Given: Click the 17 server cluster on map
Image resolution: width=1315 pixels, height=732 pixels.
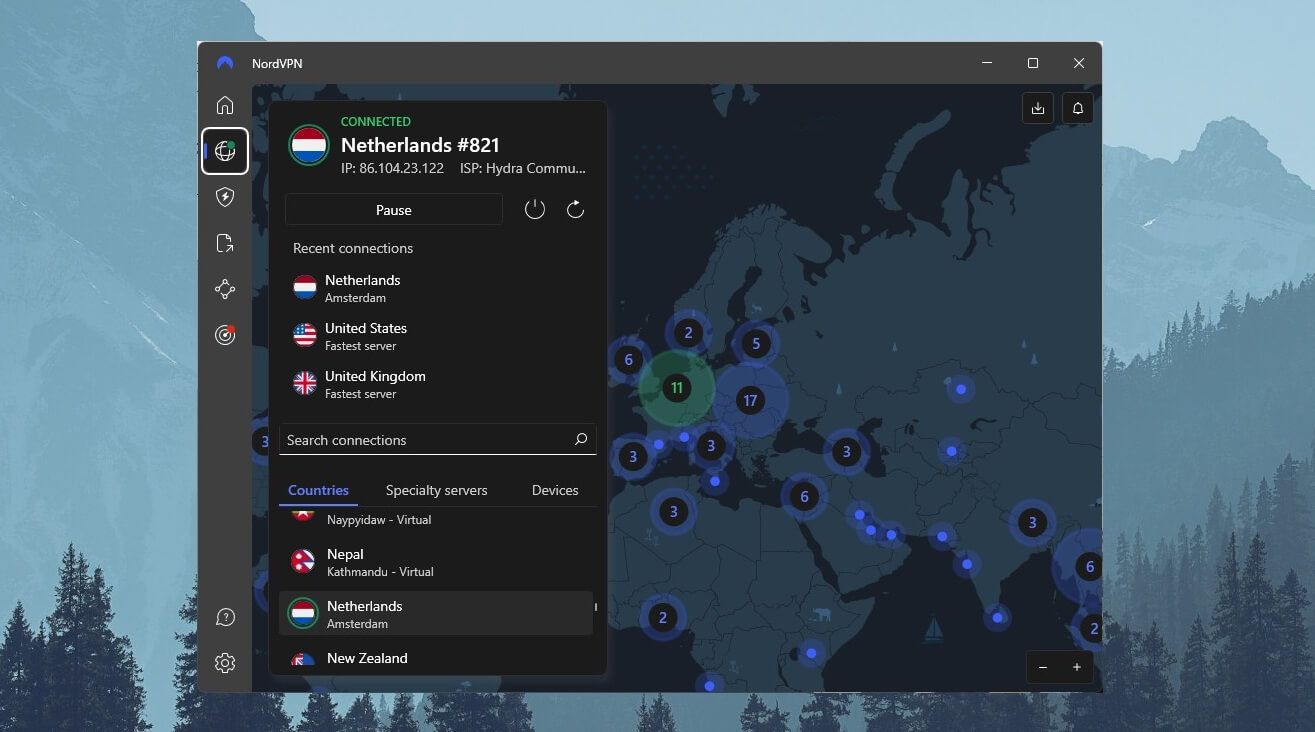Looking at the screenshot, I should click(x=750, y=401).
